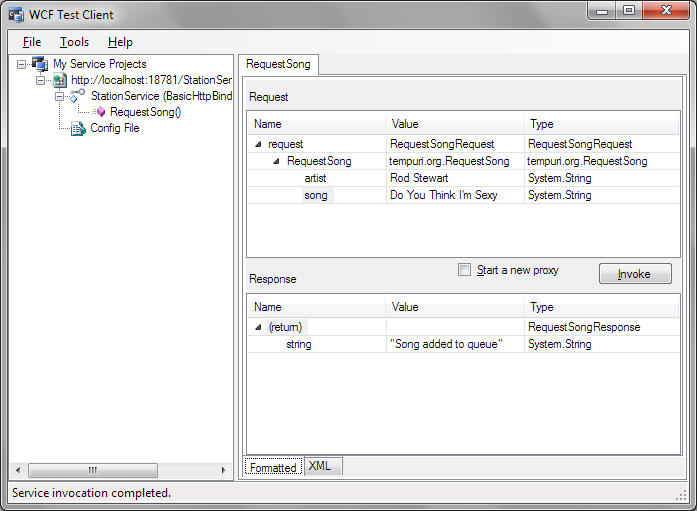697x511 pixels.
Task: Click the artist name cell
Action: pyautogui.click(x=315, y=178)
